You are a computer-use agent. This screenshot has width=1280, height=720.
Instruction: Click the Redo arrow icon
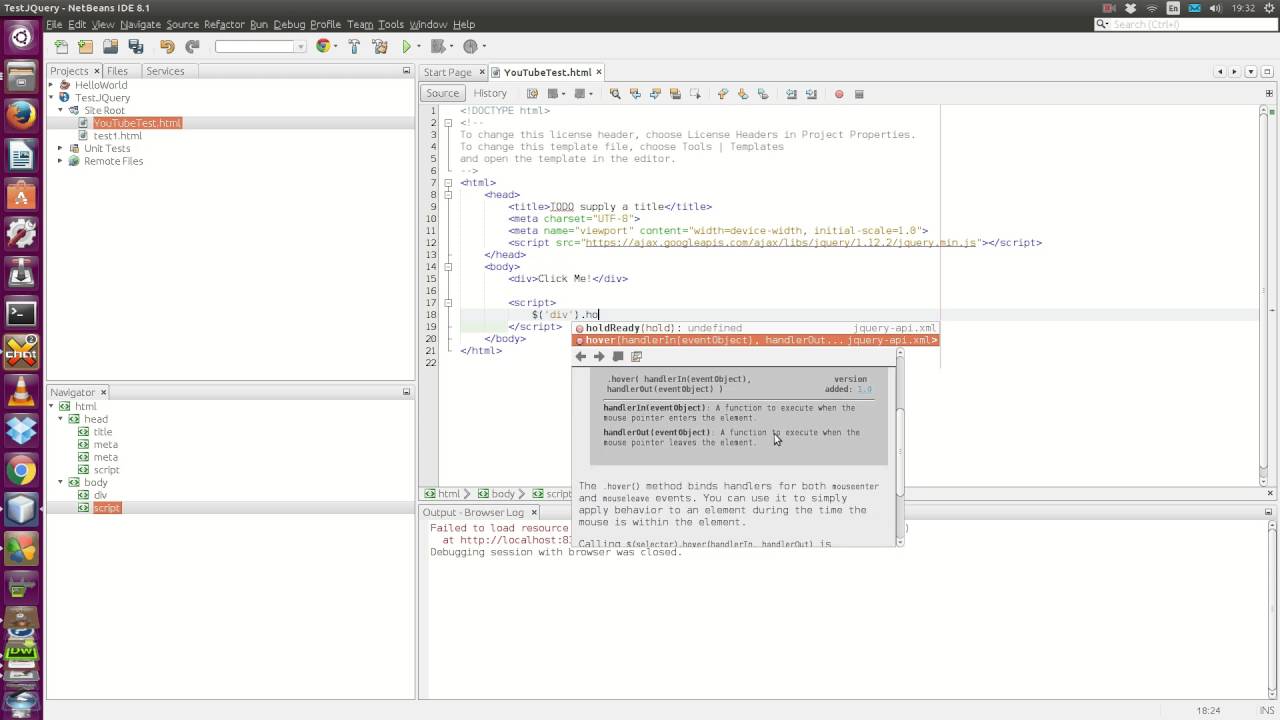pyautogui.click(x=192, y=46)
